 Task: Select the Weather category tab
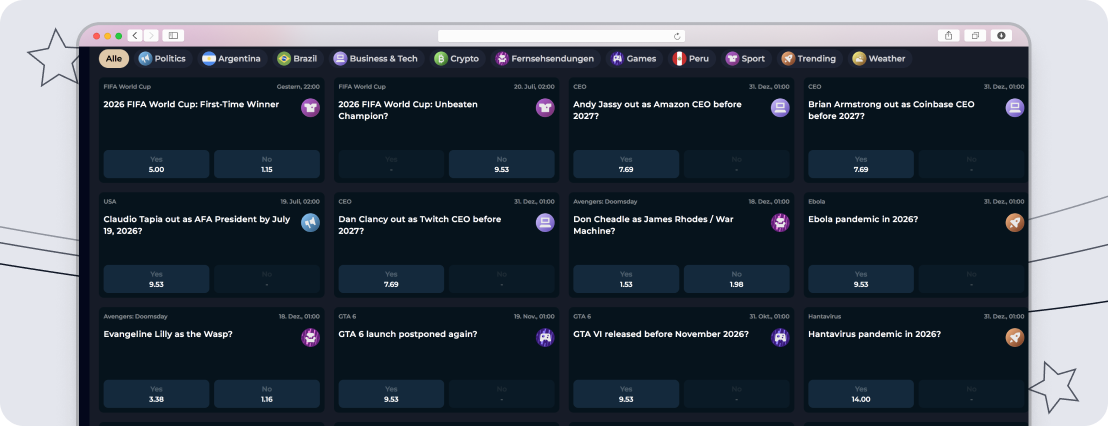pyautogui.click(x=880, y=59)
